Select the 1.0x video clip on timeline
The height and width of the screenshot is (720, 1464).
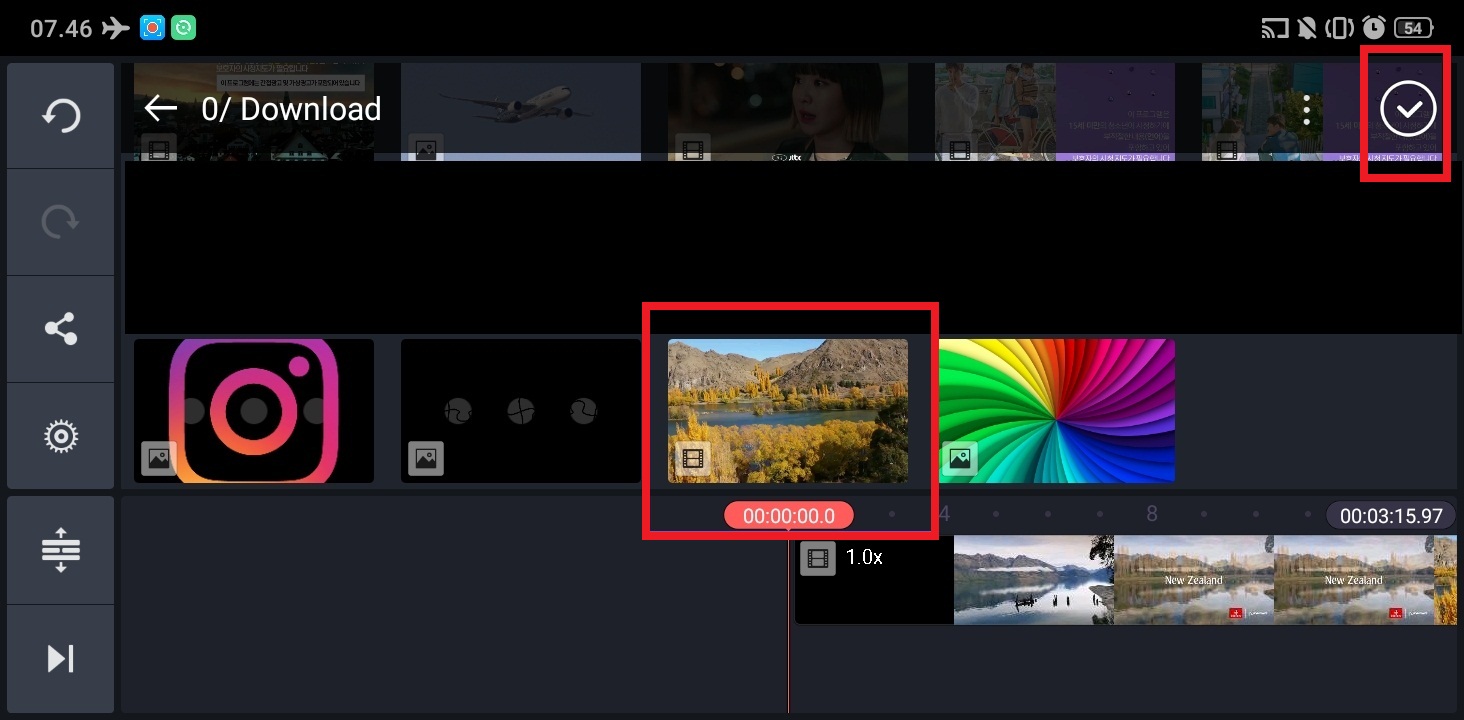click(1126, 580)
